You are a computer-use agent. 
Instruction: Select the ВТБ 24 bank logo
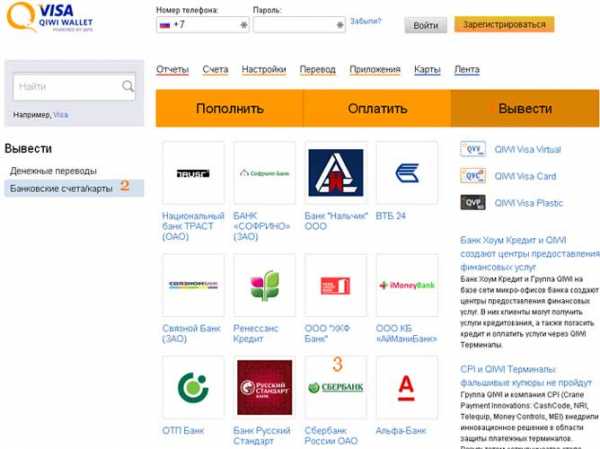point(407,173)
